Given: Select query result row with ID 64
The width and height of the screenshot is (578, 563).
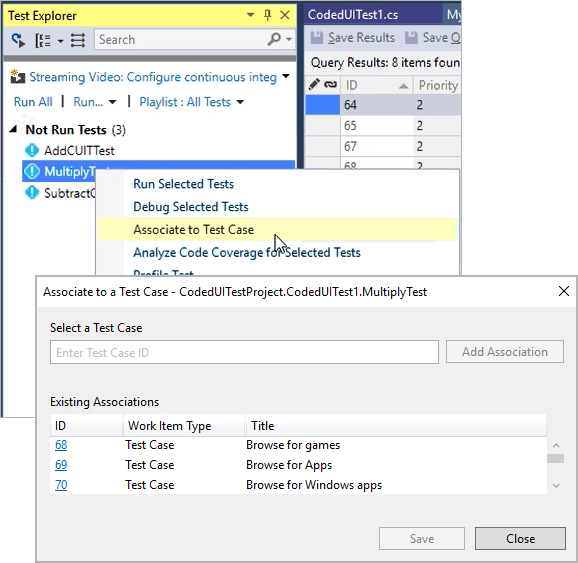Looking at the screenshot, I should pyautogui.click(x=383, y=105).
